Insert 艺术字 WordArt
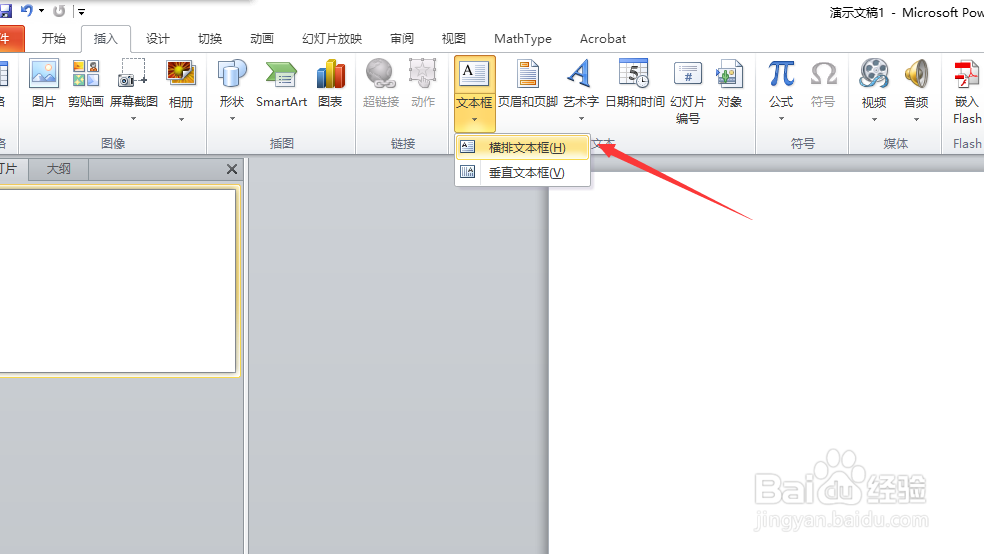Screen dimensions: 984x554 click(x=580, y=83)
